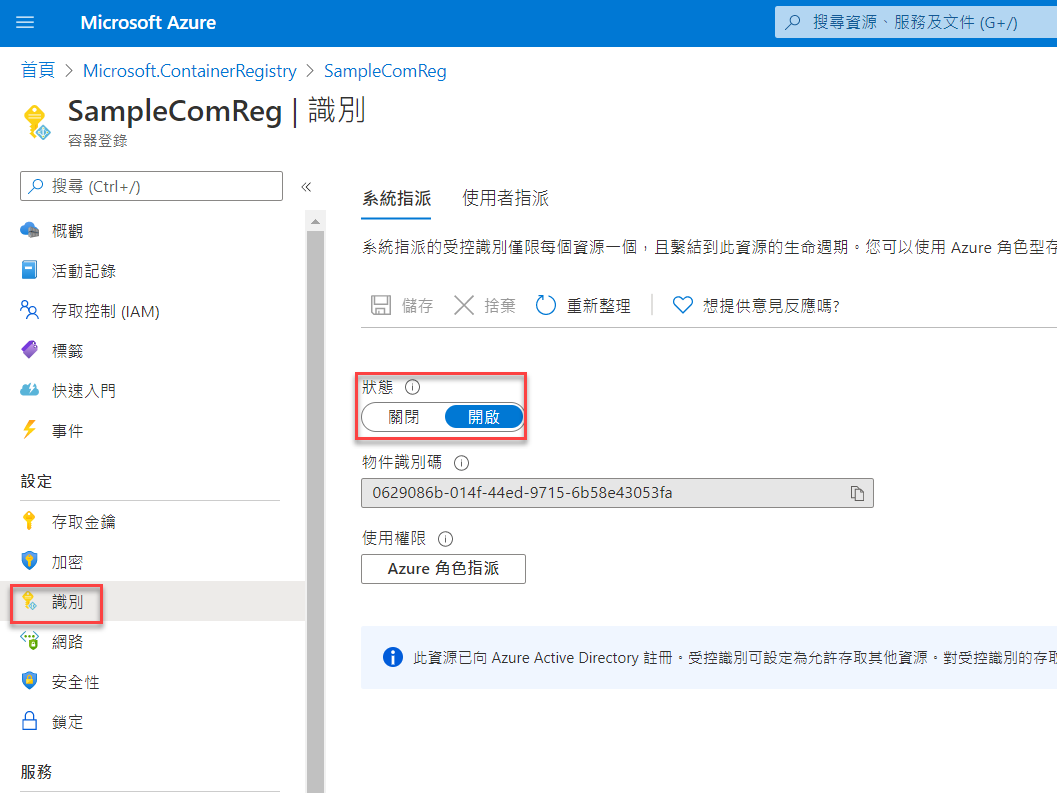Open Microsoft.ContainerRegistry breadcrumb link
Image resolution: width=1057 pixels, height=793 pixels.
(189, 71)
